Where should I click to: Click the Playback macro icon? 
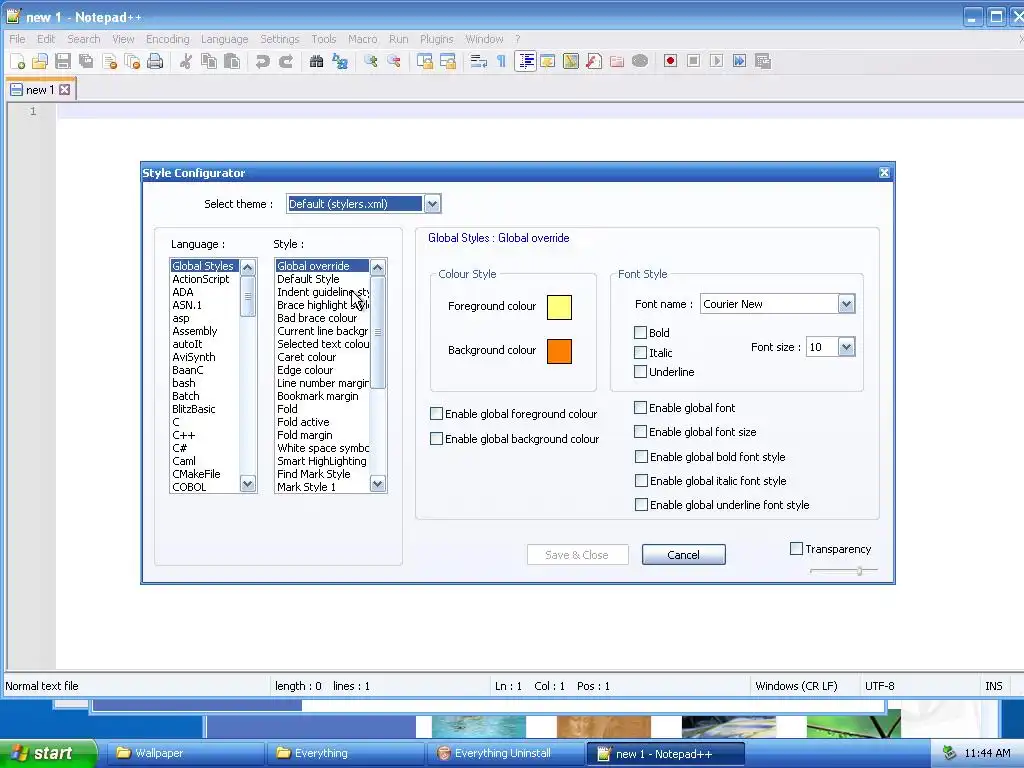[x=716, y=61]
